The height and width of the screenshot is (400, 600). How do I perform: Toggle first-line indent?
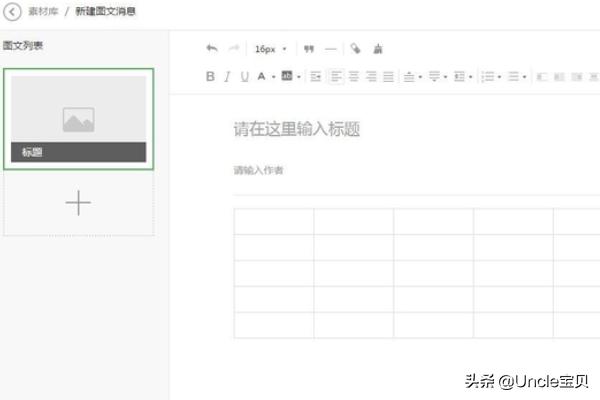(x=316, y=77)
